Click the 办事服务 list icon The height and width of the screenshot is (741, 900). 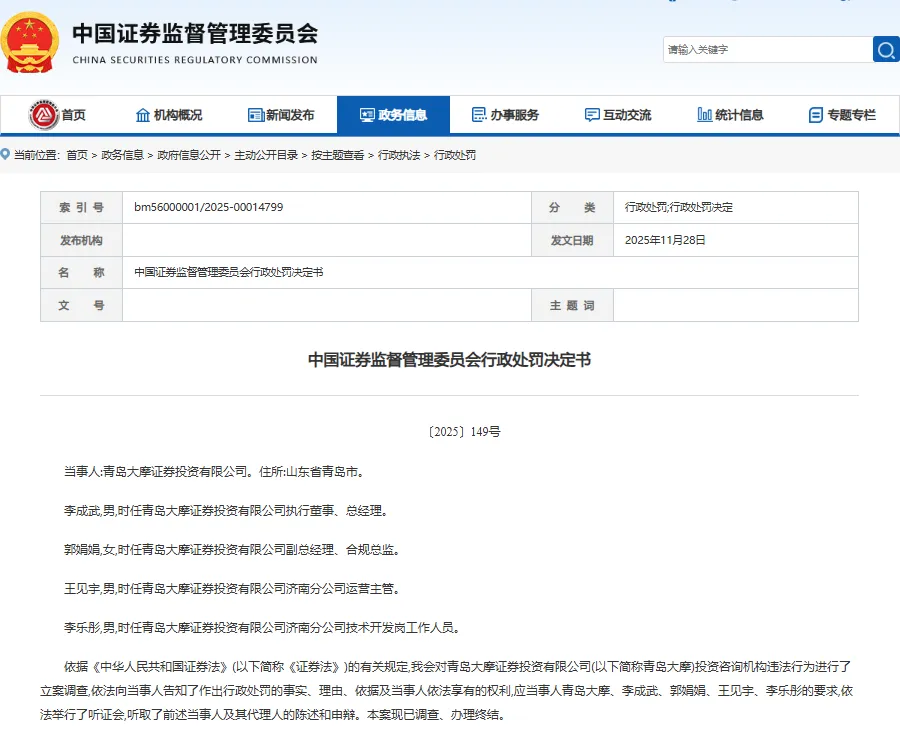click(x=479, y=115)
